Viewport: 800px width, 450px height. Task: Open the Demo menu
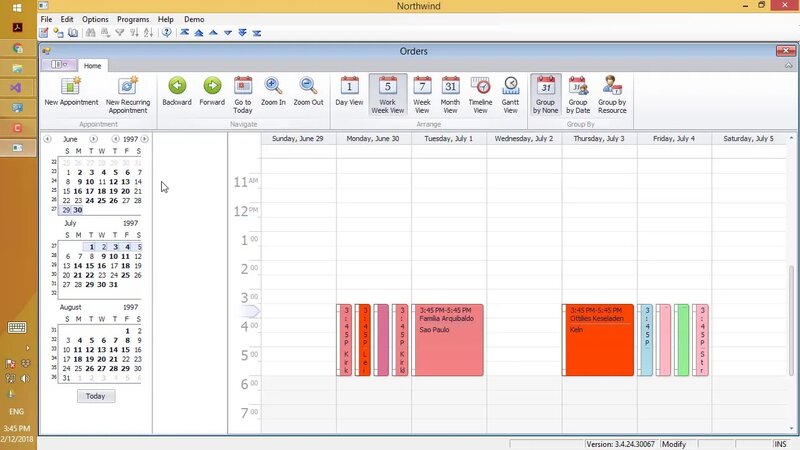pyautogui.click(x=194, y=19)
